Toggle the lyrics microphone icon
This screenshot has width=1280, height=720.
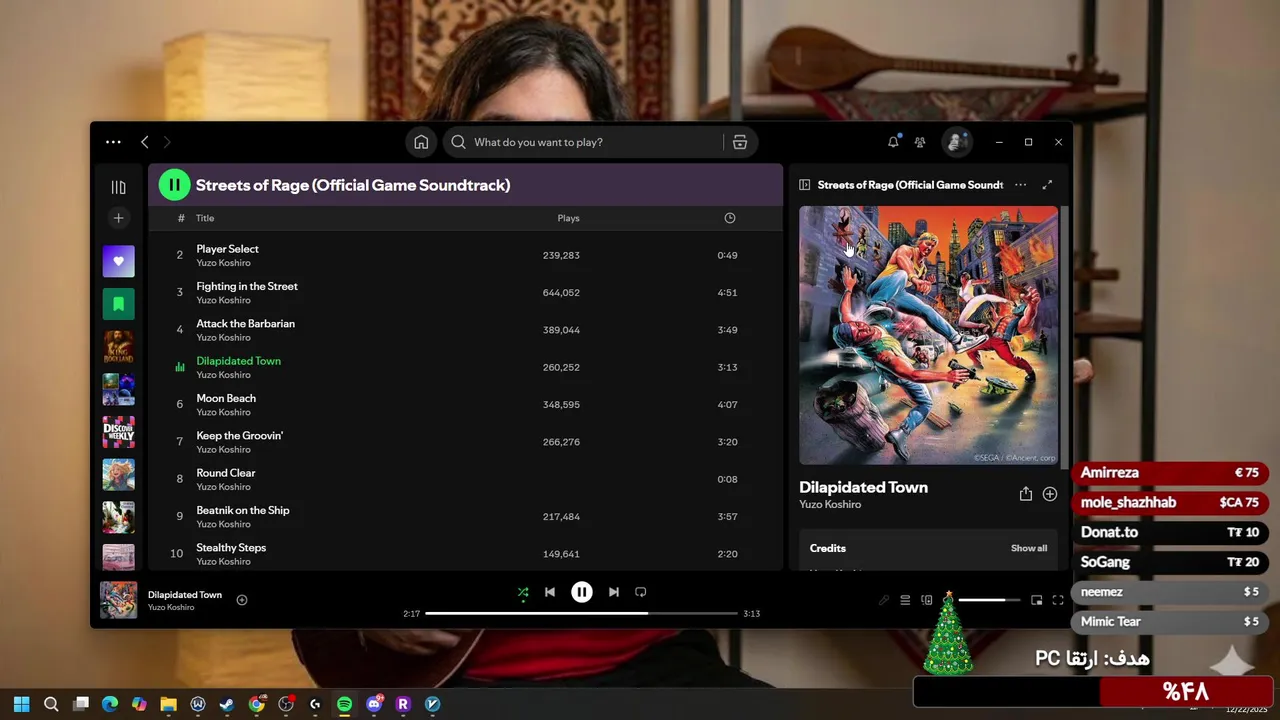click(884, 600)
